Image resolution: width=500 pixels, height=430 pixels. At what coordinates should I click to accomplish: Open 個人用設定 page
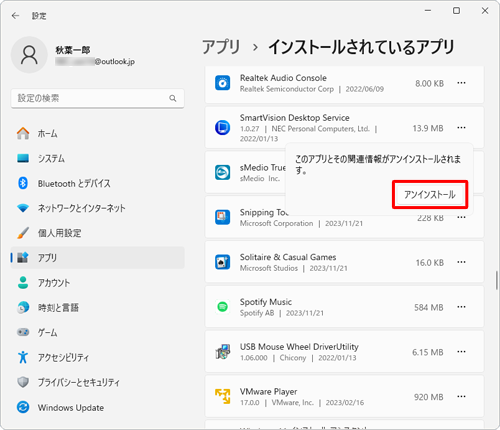pos(98,233)
